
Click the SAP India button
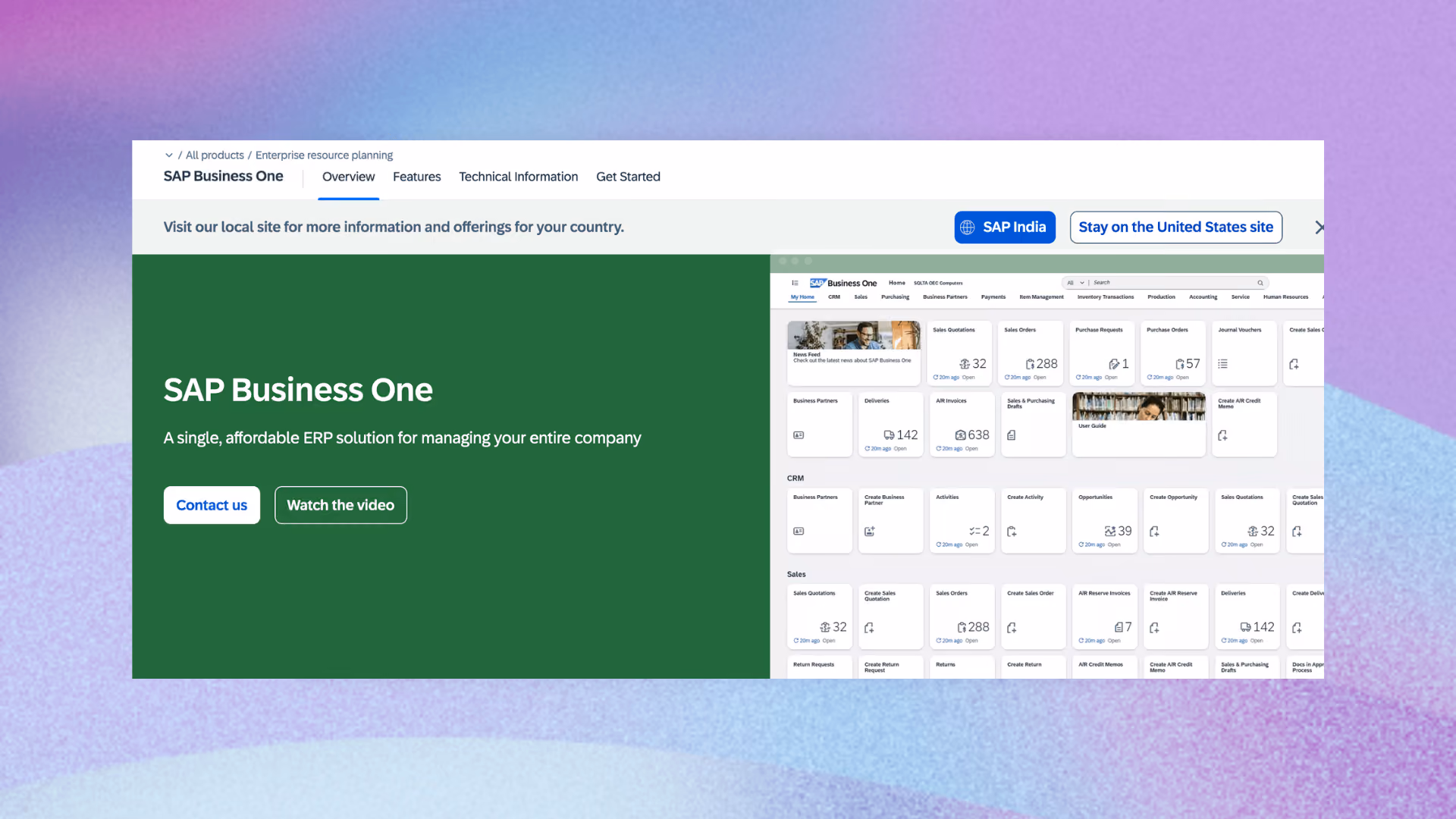[x=1005, y=227]
